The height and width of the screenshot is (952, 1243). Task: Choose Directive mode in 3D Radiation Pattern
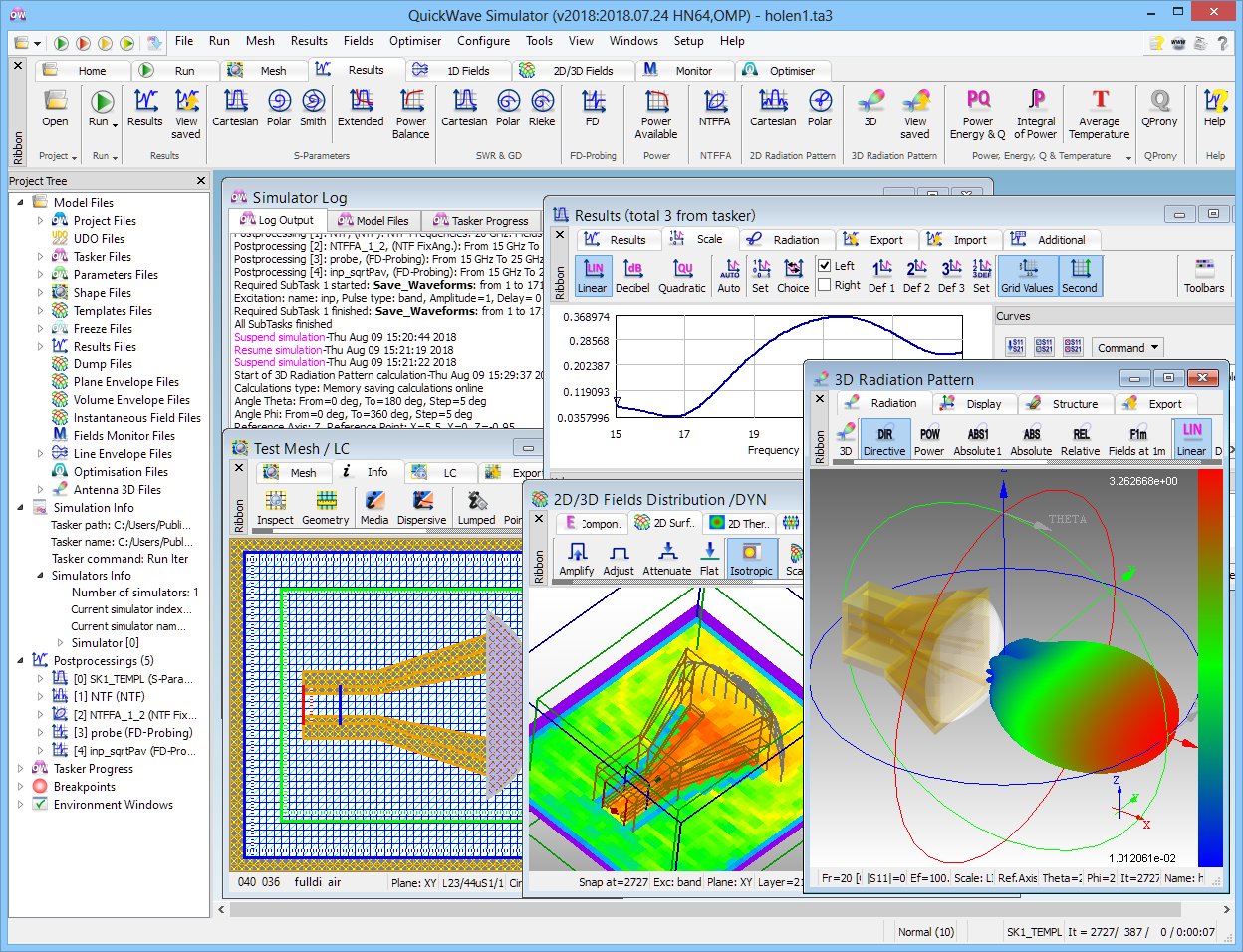(x=883, y=439)
